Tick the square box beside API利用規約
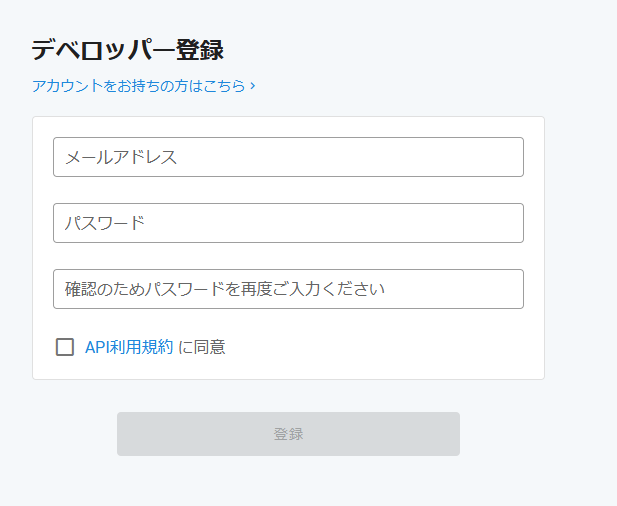 [x=65, y=347]
